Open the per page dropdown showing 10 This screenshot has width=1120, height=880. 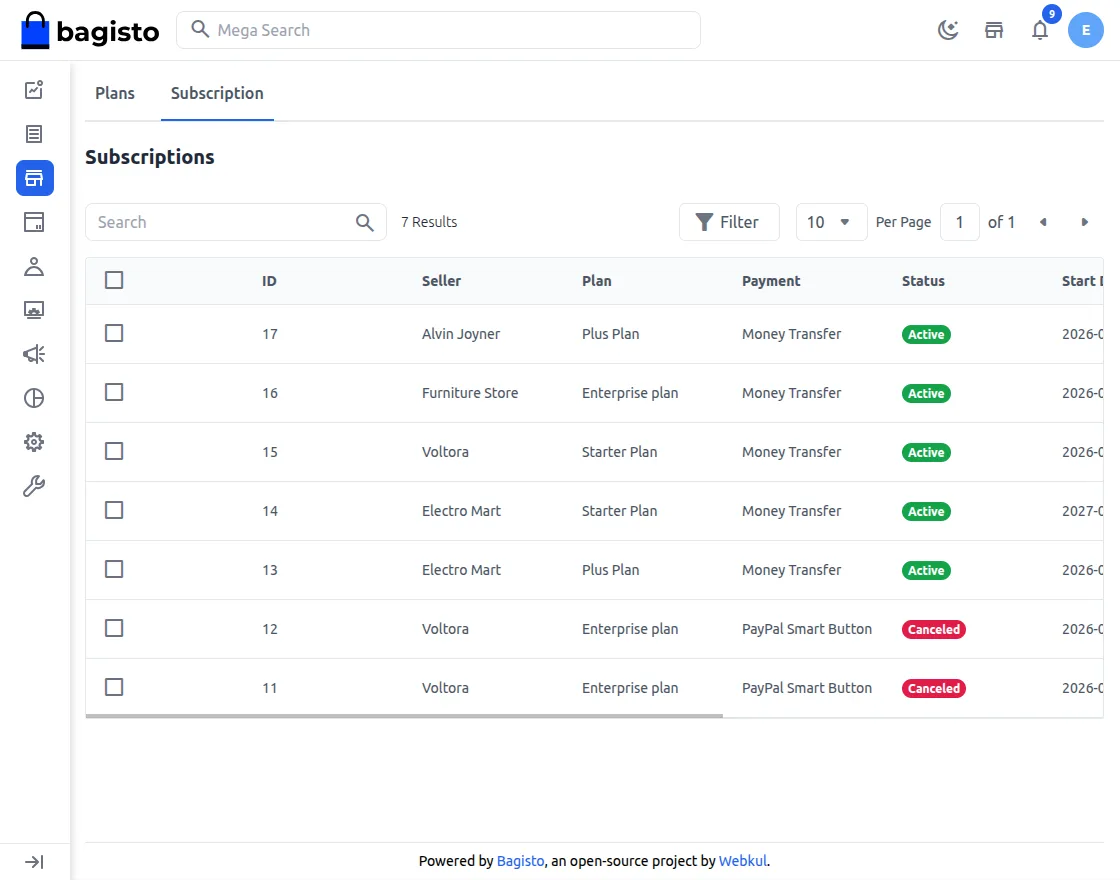click(830, 222)
